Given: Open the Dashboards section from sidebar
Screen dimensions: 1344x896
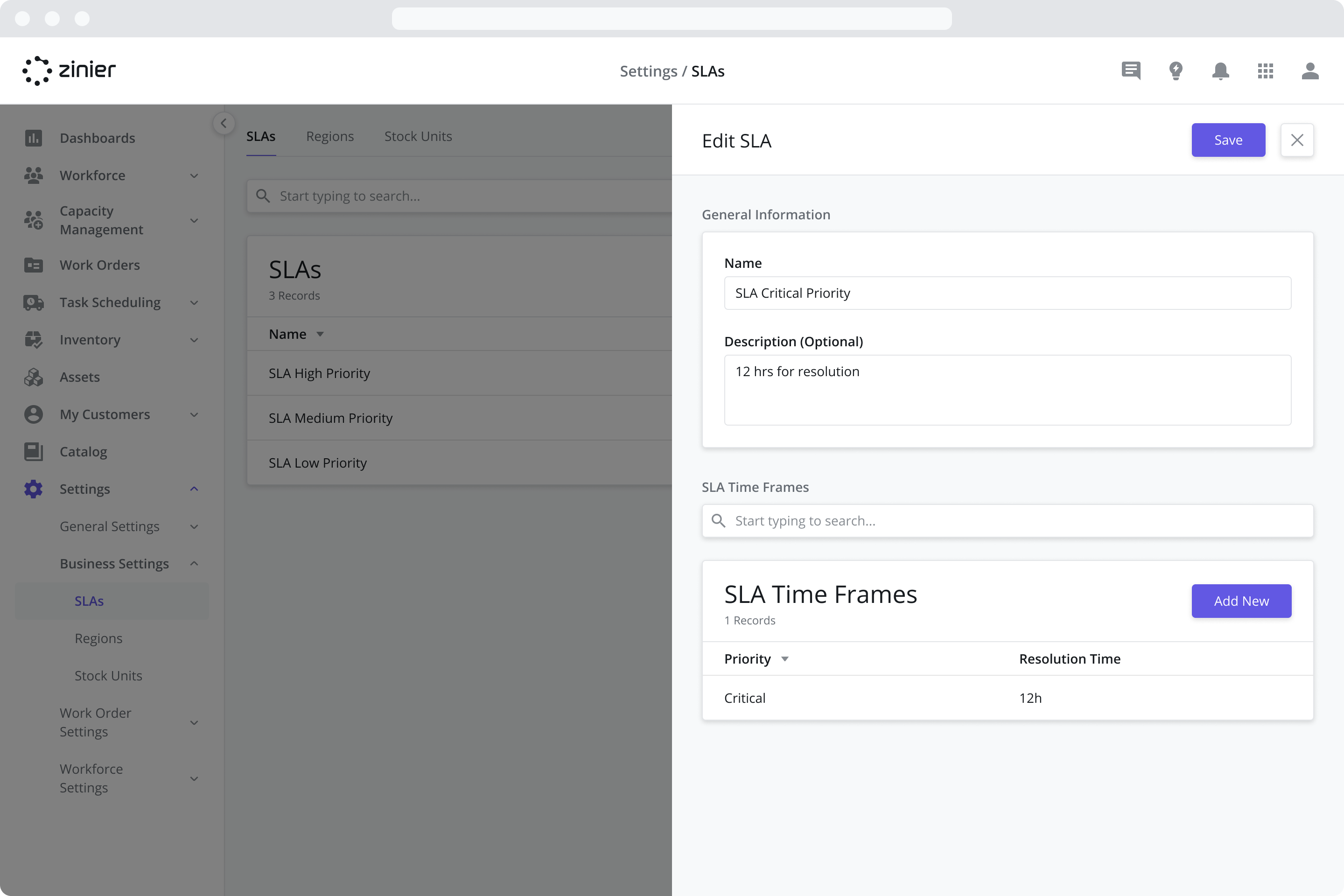Looking at the screenshot, I should [34, 138].
